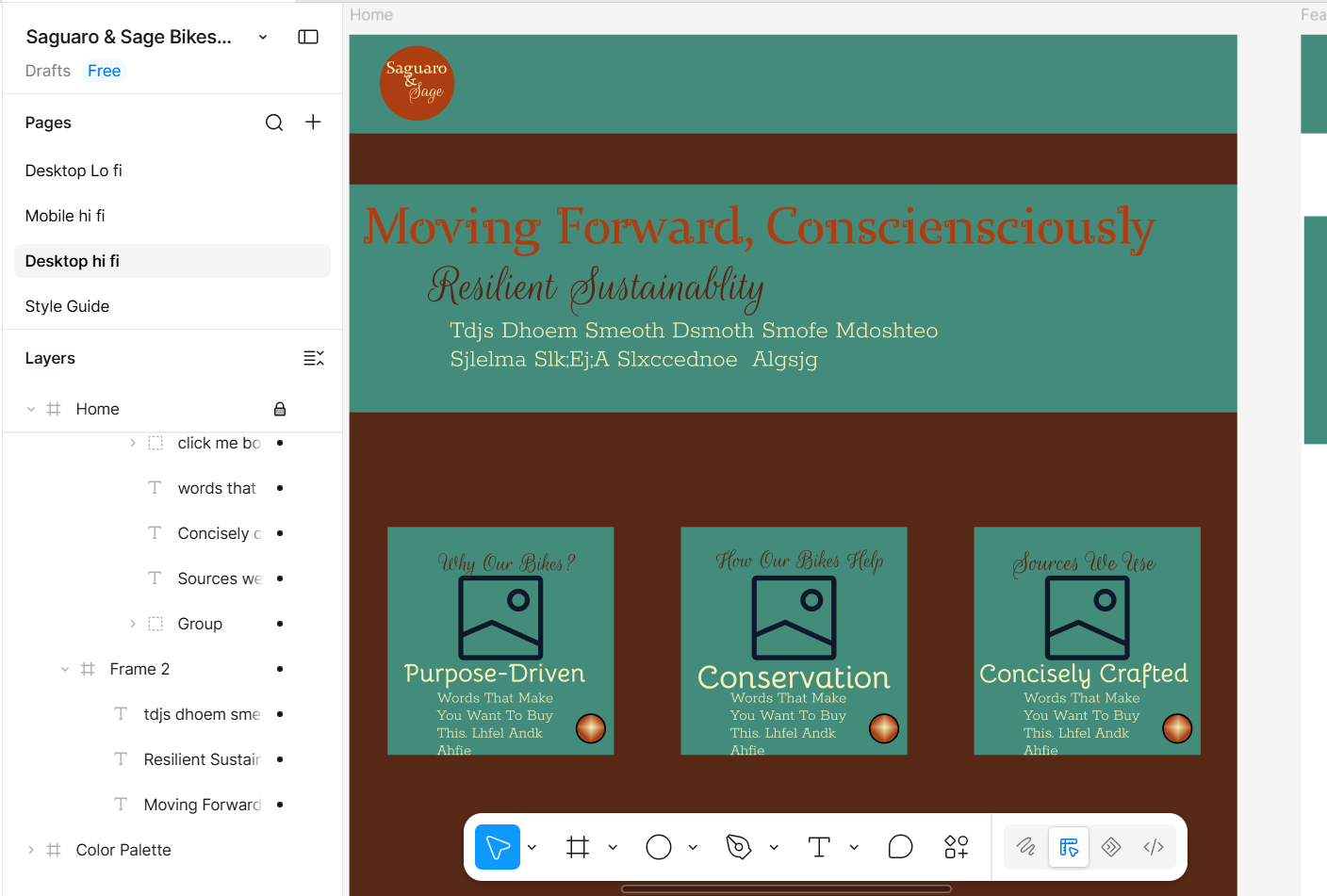
Task: Toggle dot next to click me layer
Action: 280,443
